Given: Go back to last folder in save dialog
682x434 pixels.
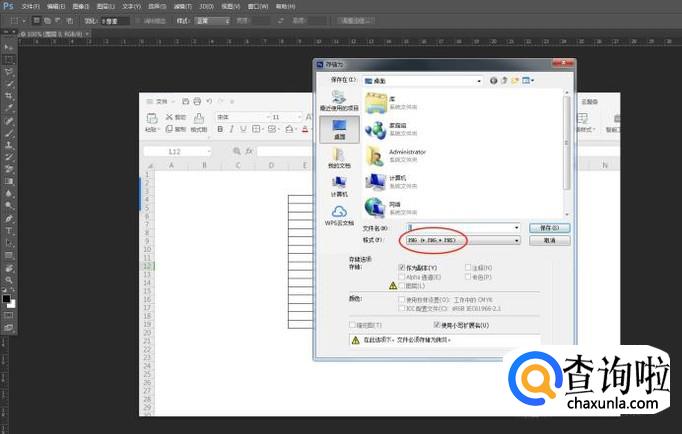Looking at the screenshot, I should [x=493, y=81].
